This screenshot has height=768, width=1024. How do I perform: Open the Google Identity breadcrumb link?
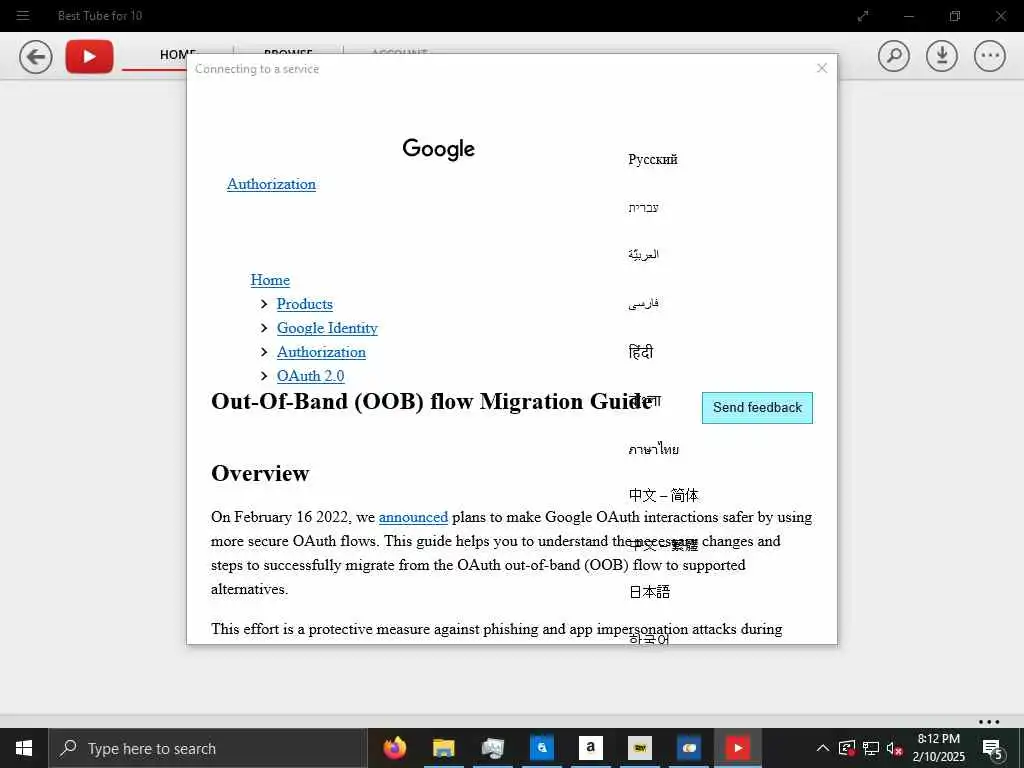327,328
